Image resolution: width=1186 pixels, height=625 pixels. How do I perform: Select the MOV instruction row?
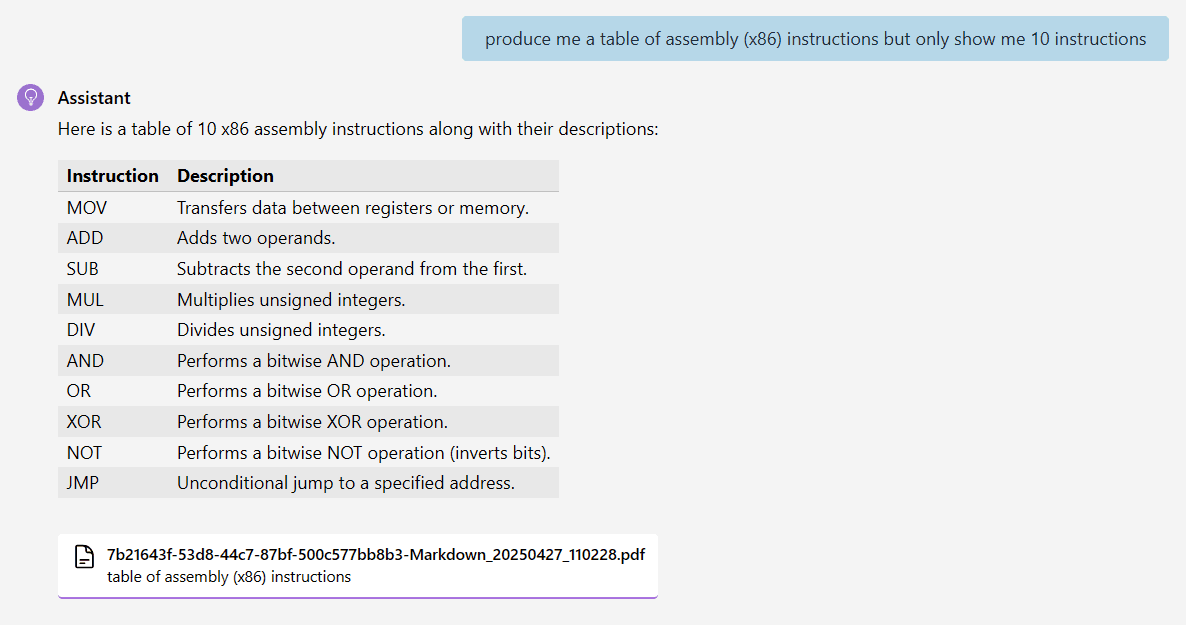coord(309,207)
